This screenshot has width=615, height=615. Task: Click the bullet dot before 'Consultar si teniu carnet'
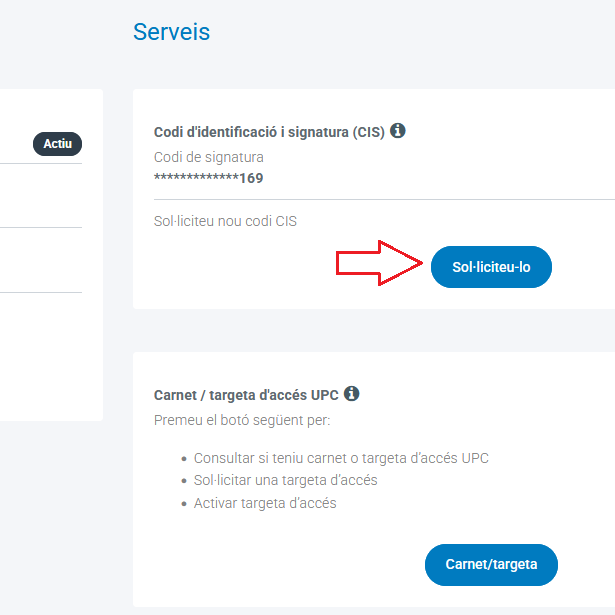click(x=184, y=459)
